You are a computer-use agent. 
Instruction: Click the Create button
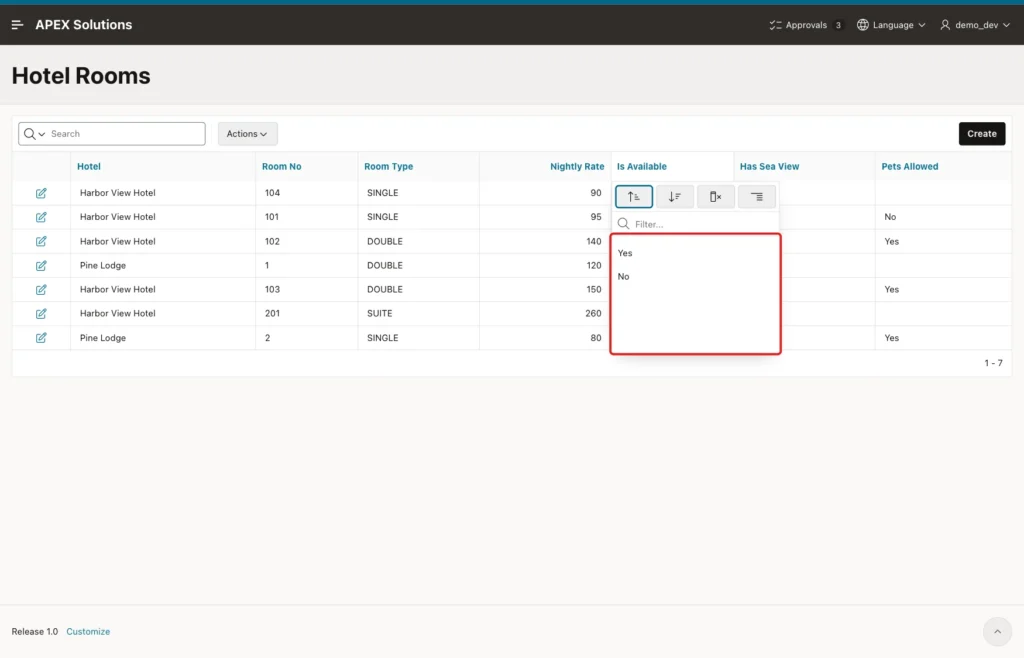[x=982, y=134]
